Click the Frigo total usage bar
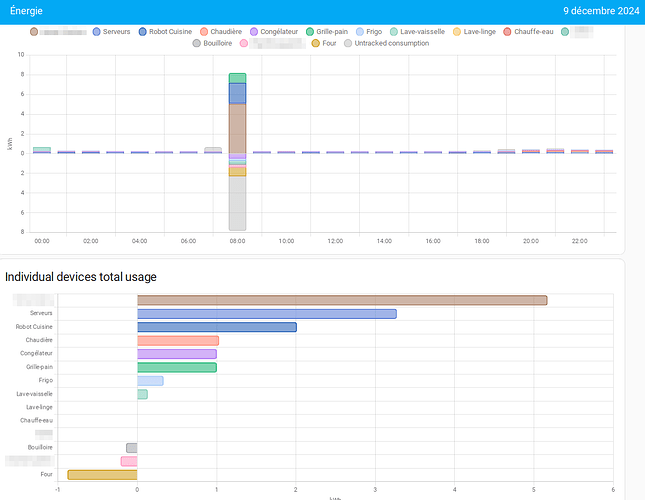 tap(150, 381)
